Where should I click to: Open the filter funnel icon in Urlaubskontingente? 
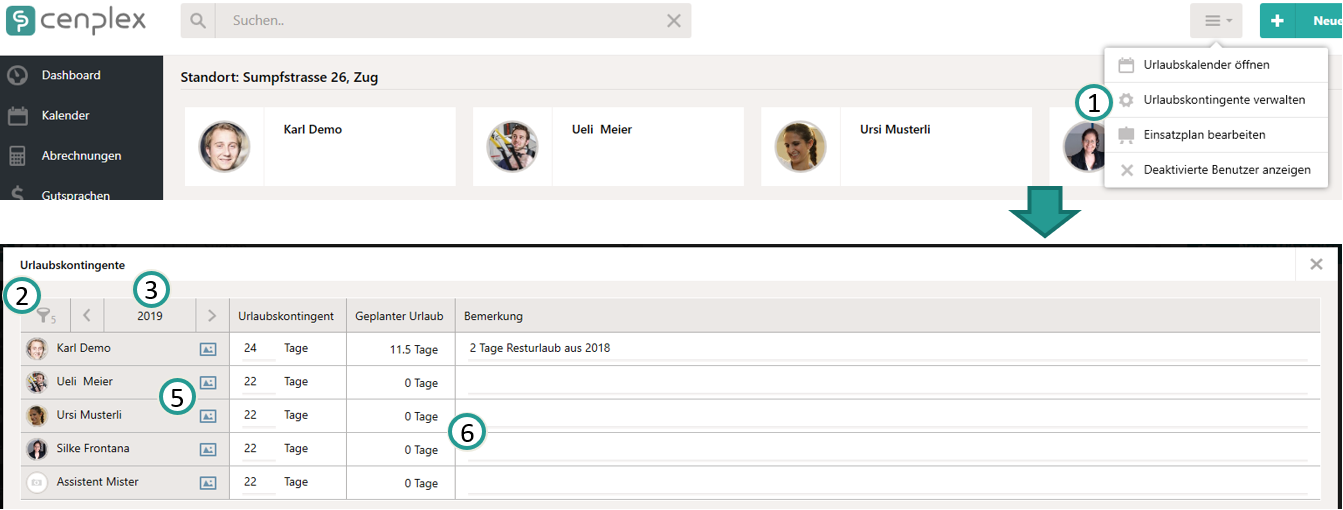click(45, 316)
